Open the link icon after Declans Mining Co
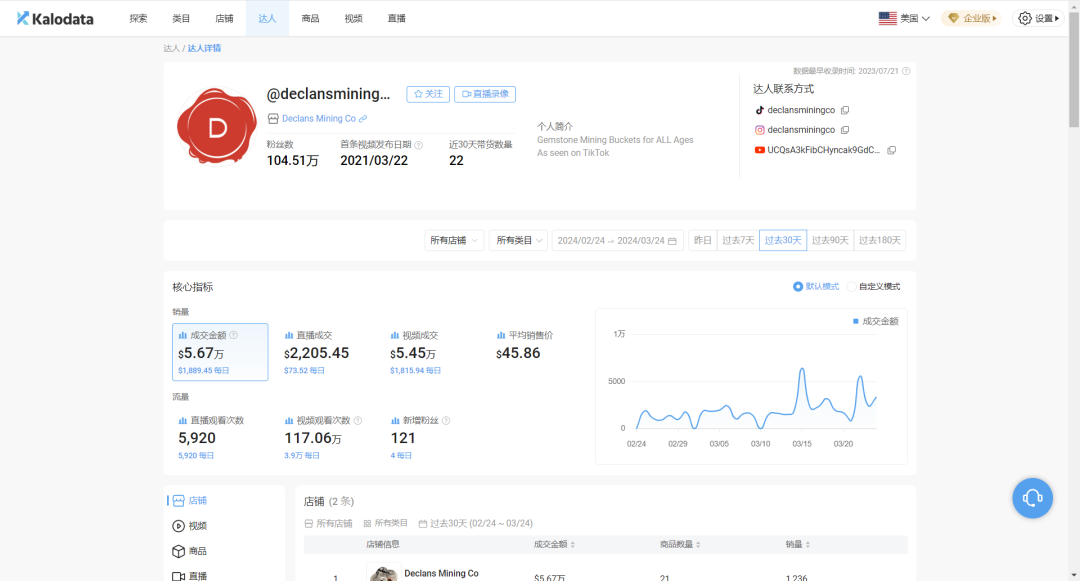This screenshot has width=1080, height=581. (363, 119)
